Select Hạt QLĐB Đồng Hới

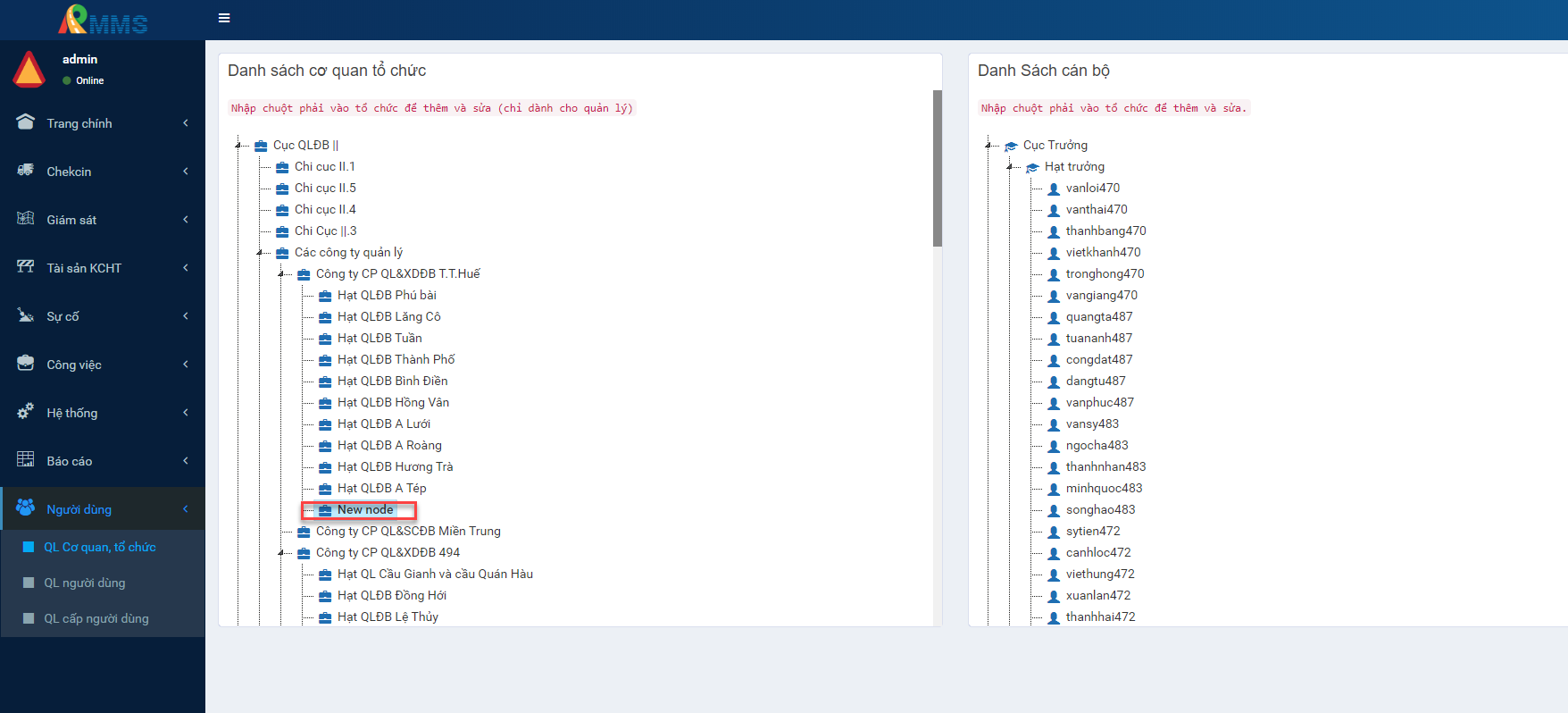[x=391, y=595]
